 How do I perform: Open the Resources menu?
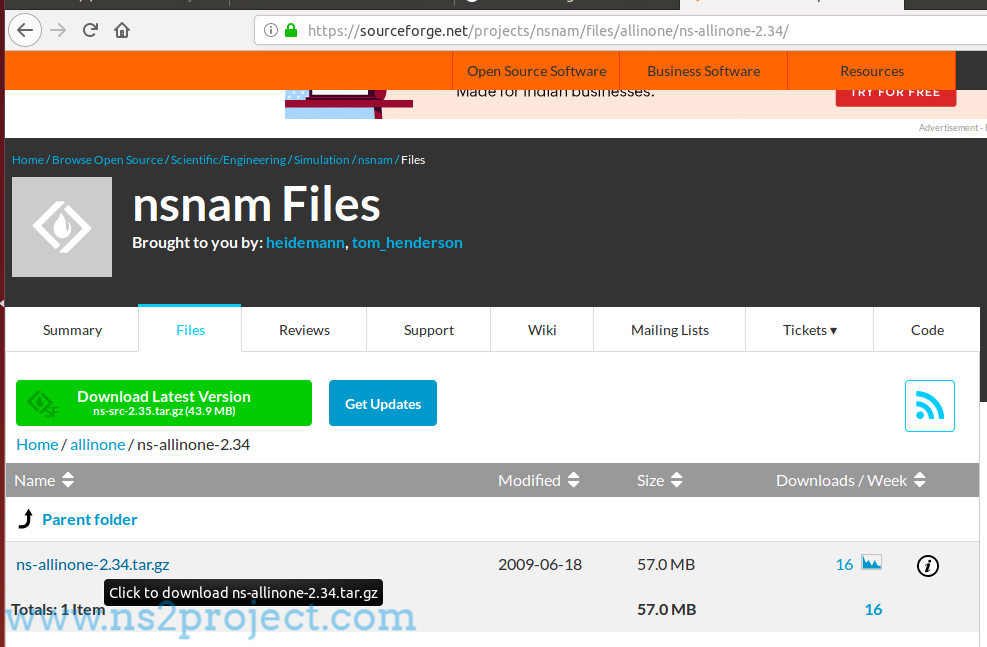point(872,71)
